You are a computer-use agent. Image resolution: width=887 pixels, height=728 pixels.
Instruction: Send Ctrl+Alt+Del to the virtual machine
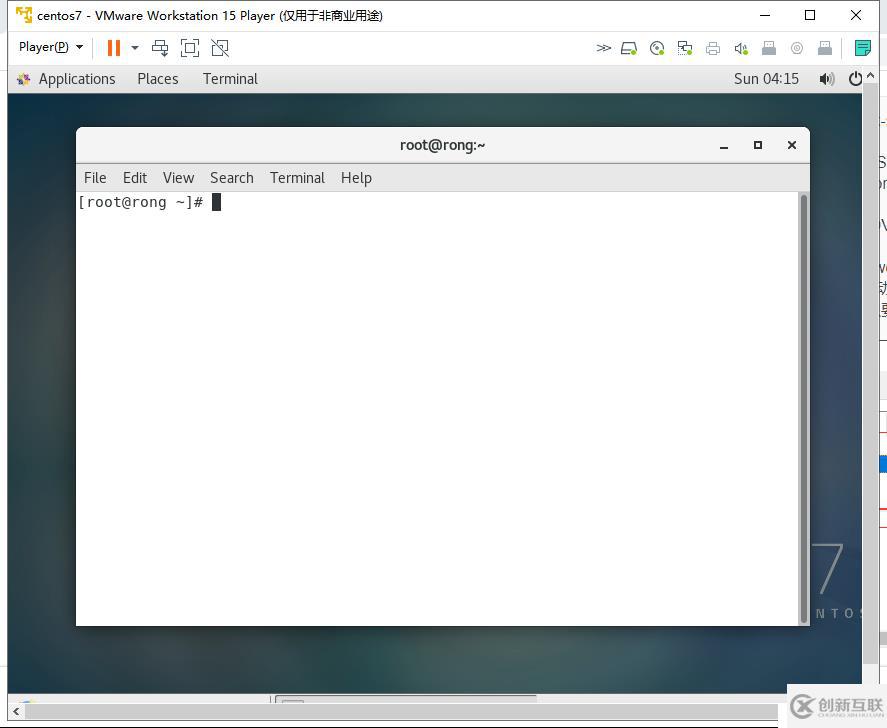click(160, 48)
